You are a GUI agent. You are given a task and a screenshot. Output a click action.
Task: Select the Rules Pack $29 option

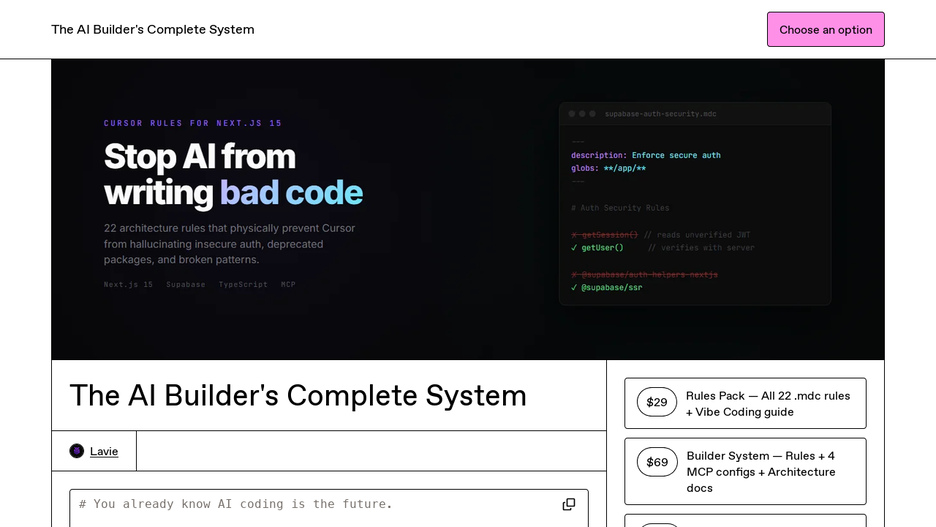click(745, 403)
